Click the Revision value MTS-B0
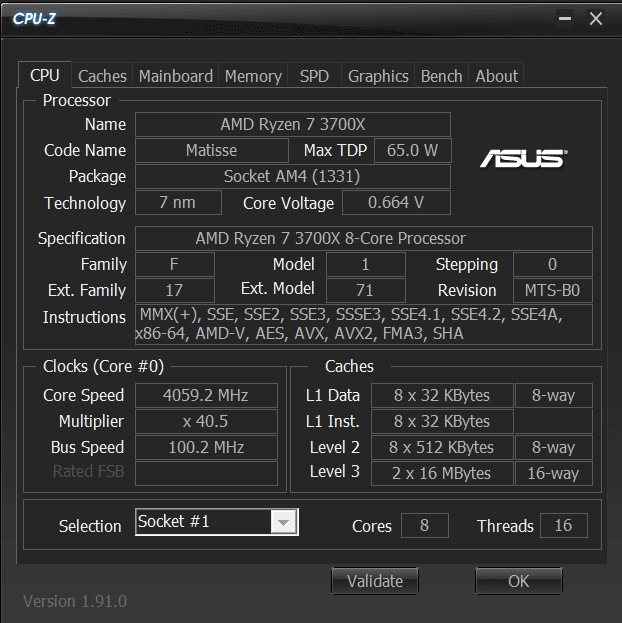The height and width of the screenshot is (623, 622). coord(553,290)
